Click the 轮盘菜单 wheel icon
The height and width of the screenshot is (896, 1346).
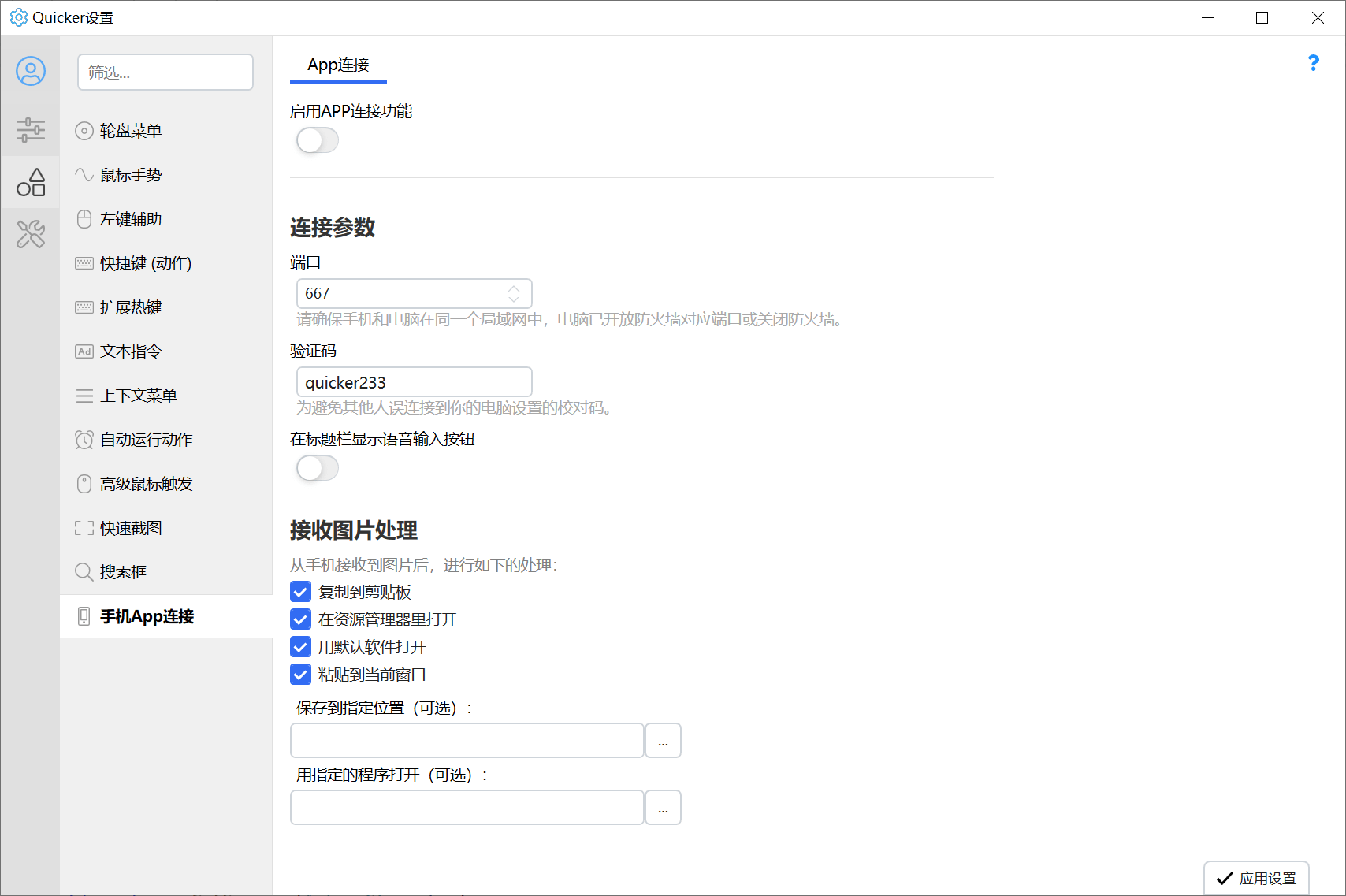84,131
